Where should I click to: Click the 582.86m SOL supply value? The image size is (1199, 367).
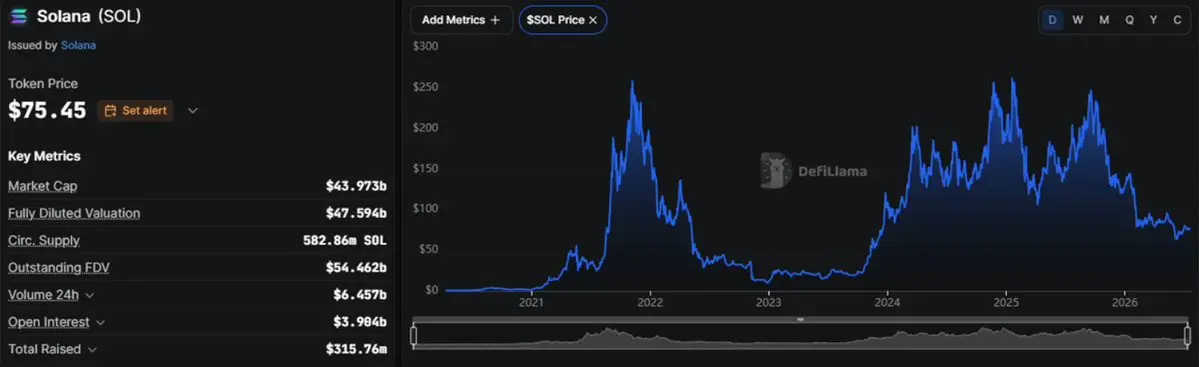pyautogui.click(x=345, y=241)
